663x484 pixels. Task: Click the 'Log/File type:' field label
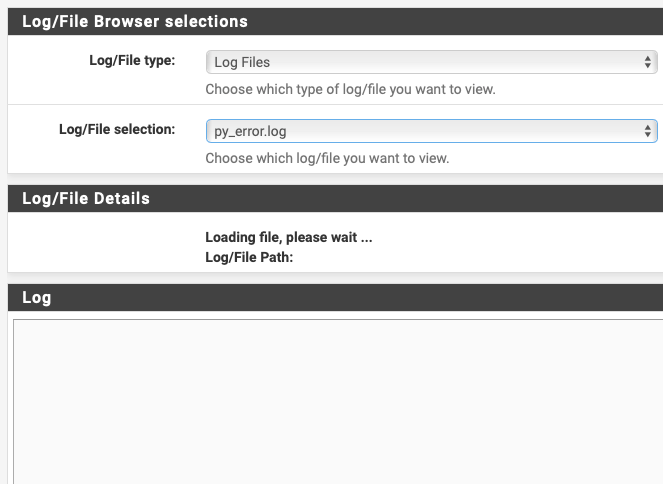(132, 60)
